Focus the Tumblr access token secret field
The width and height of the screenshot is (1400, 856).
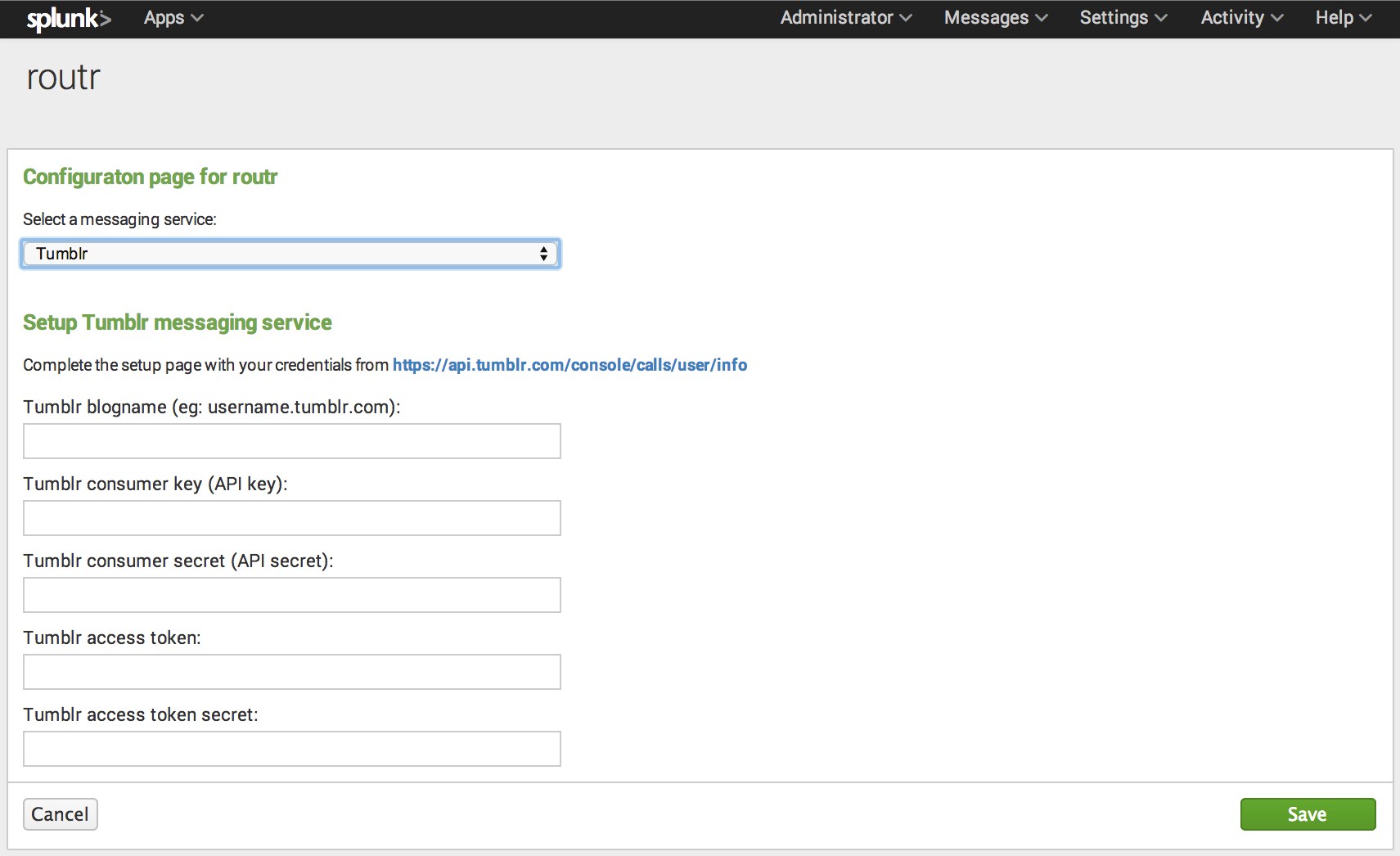pos(292,749)
